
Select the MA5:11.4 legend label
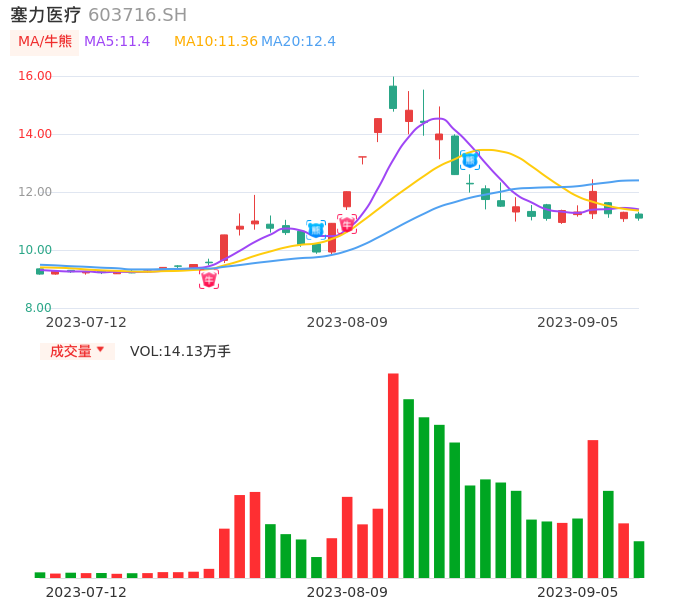(117, 42)
